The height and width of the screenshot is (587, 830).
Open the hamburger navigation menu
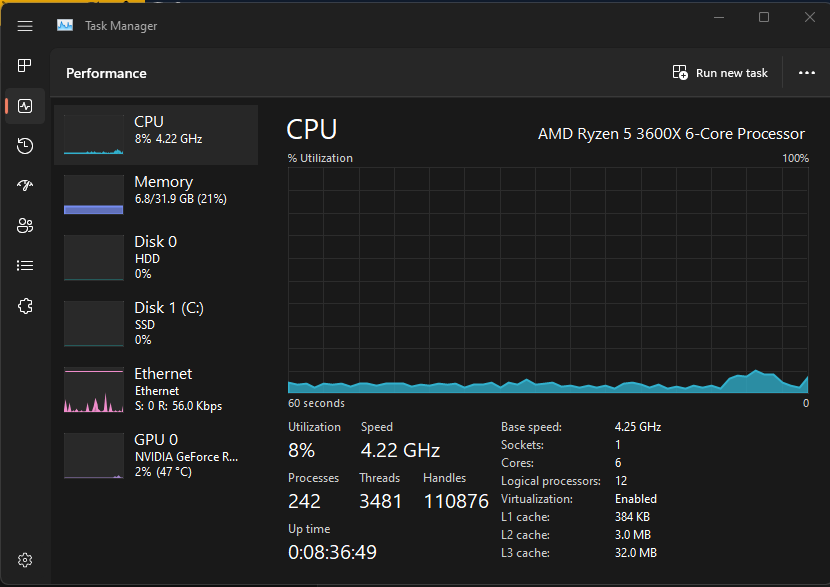coord(25,26)
